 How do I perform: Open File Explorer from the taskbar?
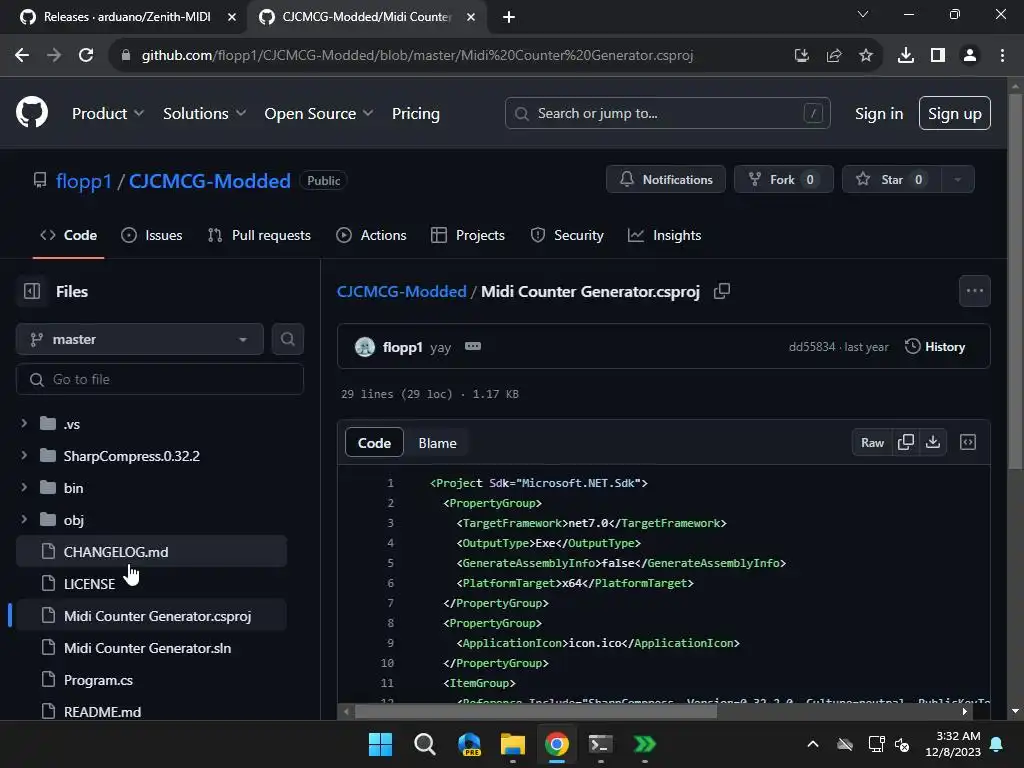(513, 744)
